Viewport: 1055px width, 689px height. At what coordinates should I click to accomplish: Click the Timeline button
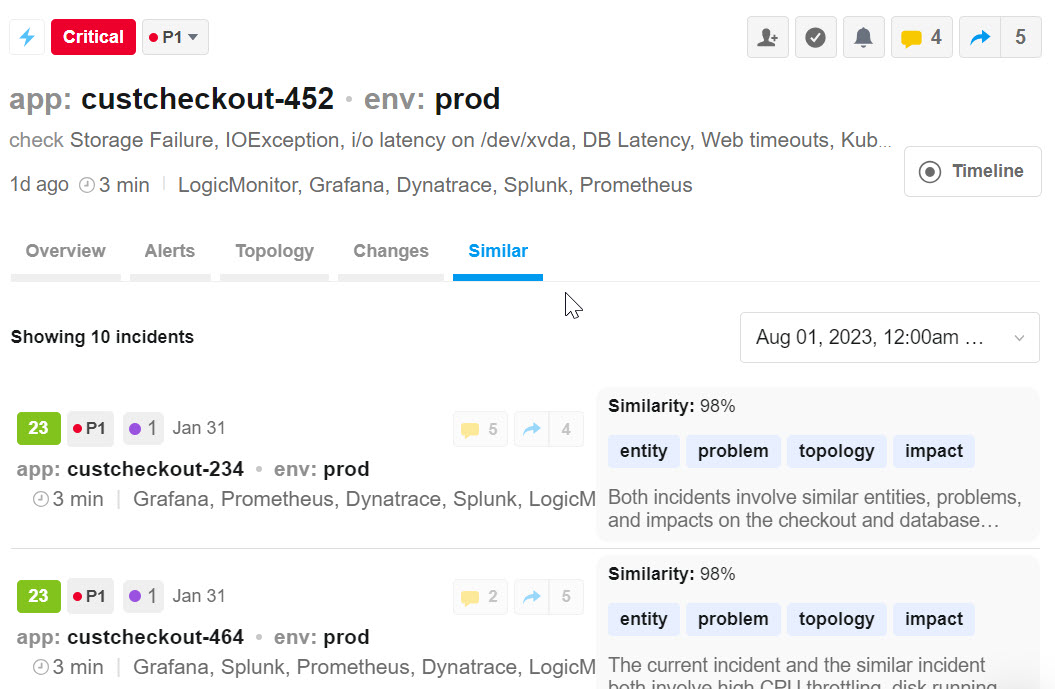point(972,172)
